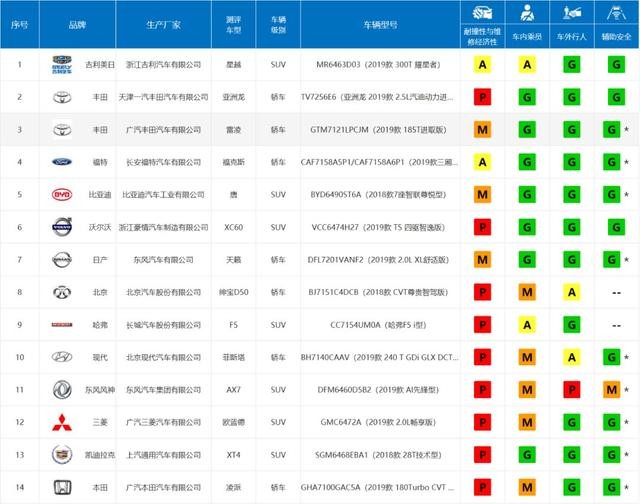Viewport: 640px width, 504px height.
Task: Click the F5 model cell
Action: pyautogui.click(x=233, y=325)
